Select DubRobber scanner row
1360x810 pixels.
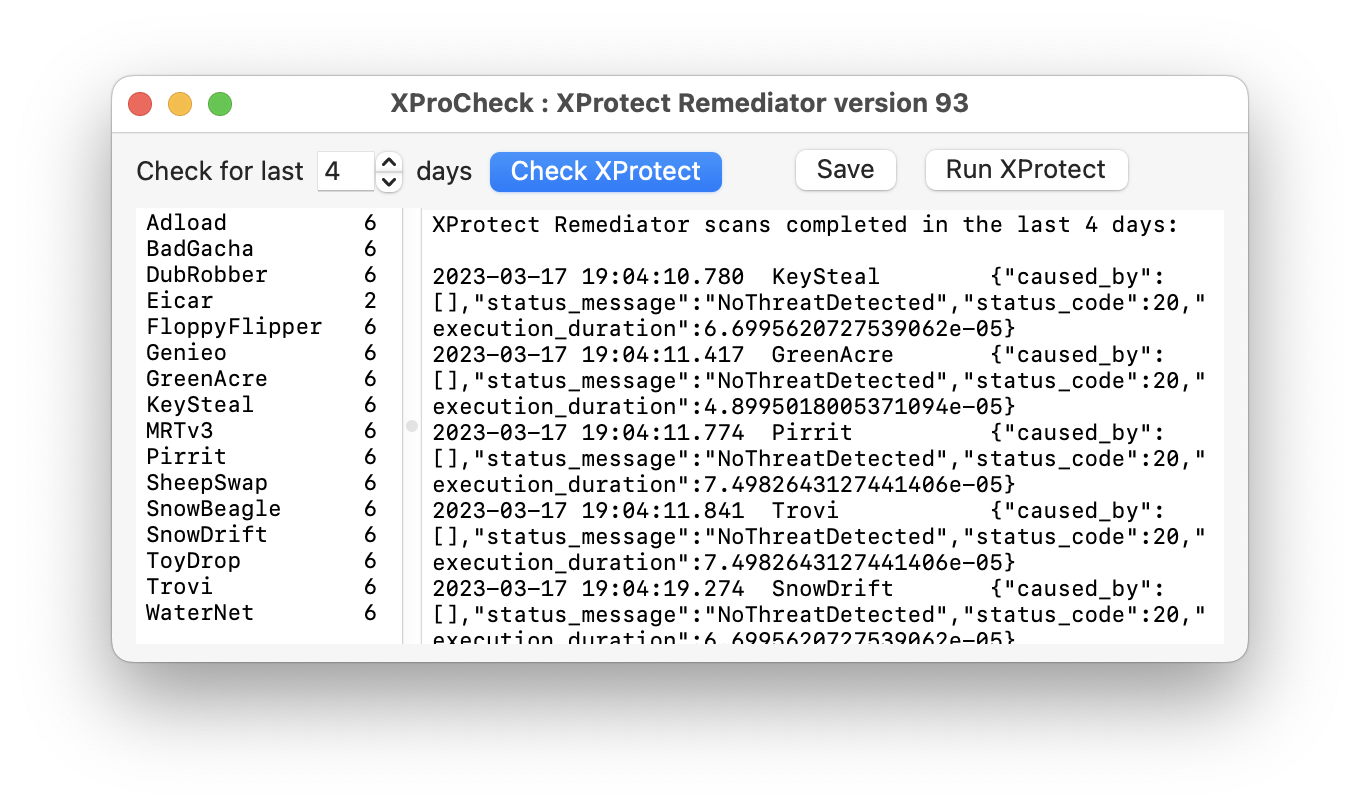pyautogui.click(x=207, y=275)
